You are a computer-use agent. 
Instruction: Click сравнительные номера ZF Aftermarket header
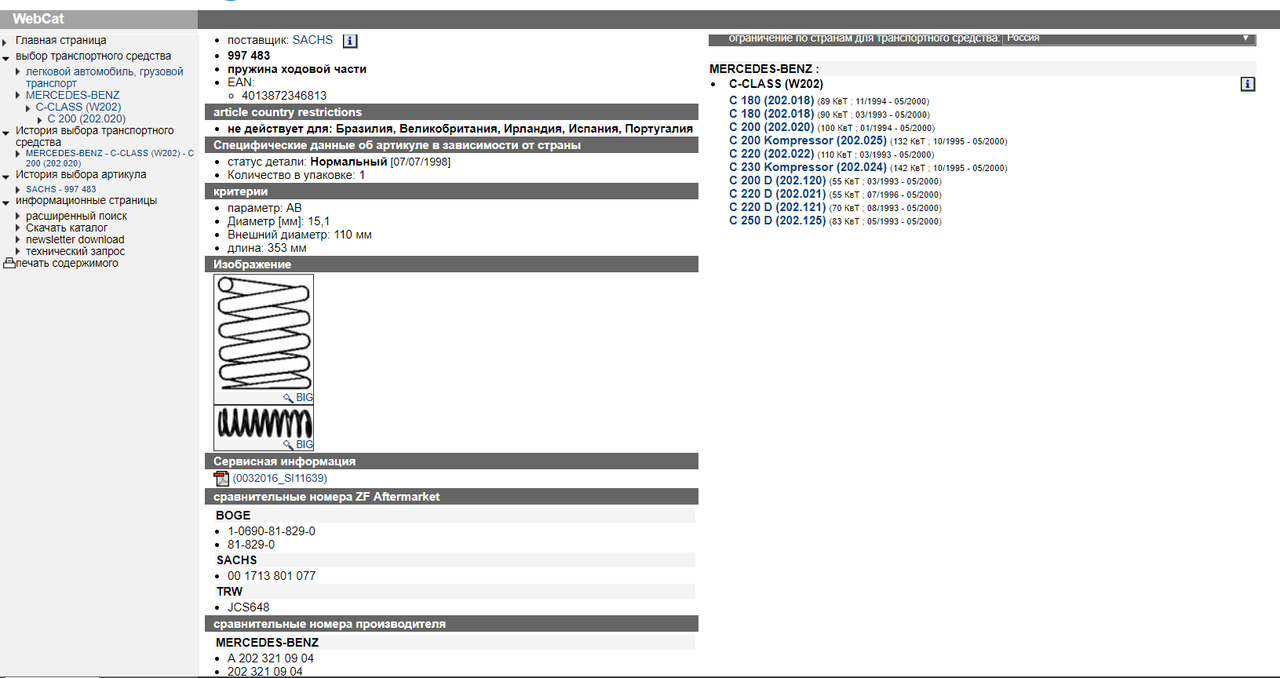point(452,496)
